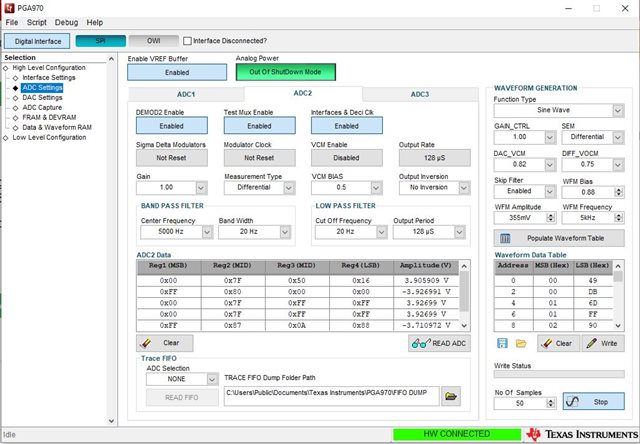Open Band Pass Center Frequency dropdown
Image resolution: width=640 pixels, height=444 pixels.
[207, 232]
